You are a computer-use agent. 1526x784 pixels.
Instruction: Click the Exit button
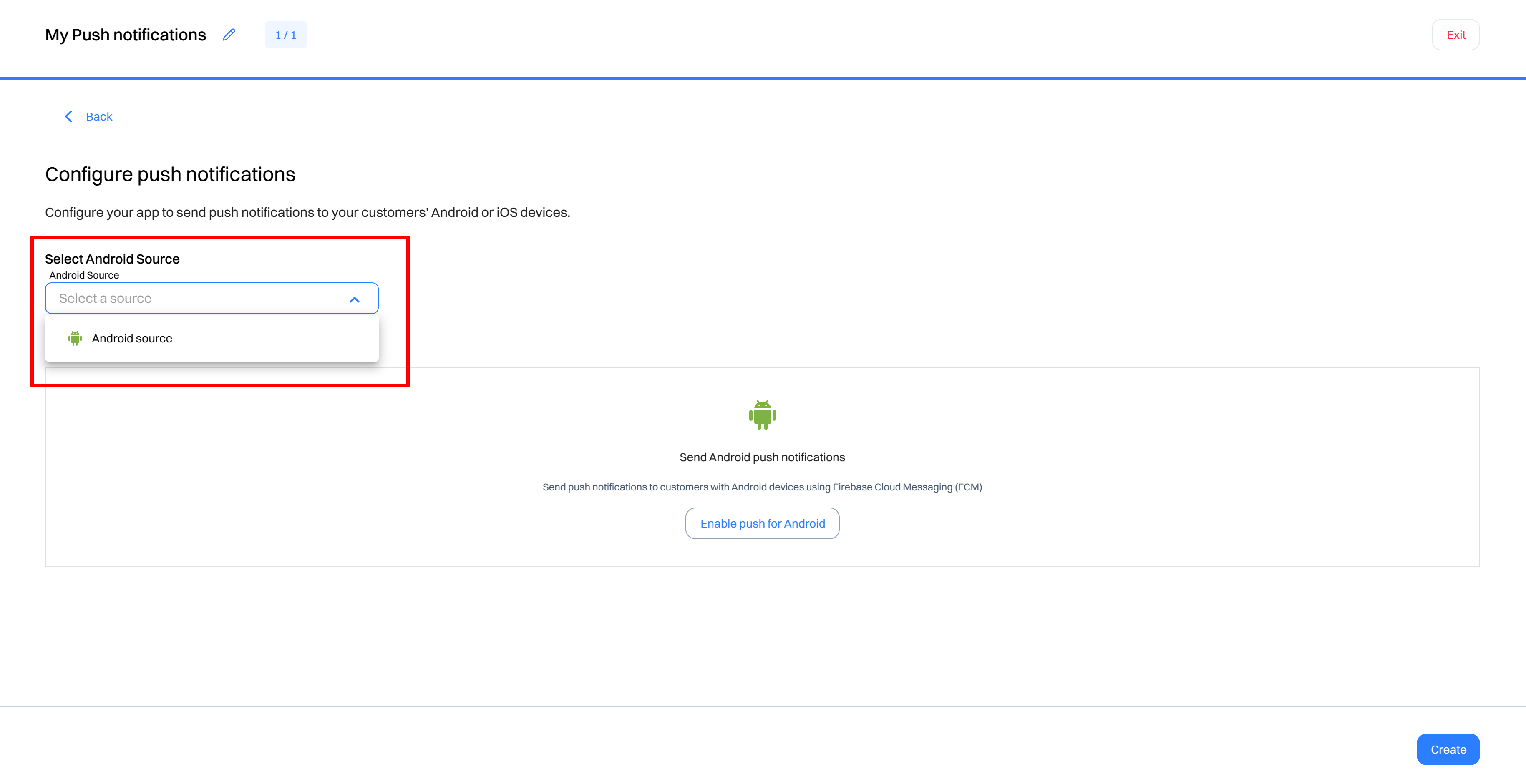tap(1455, 35)
